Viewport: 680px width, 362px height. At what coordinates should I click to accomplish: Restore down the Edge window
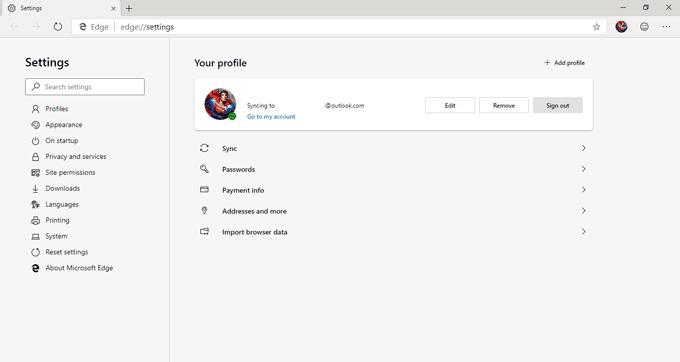(x=646, y=7)
